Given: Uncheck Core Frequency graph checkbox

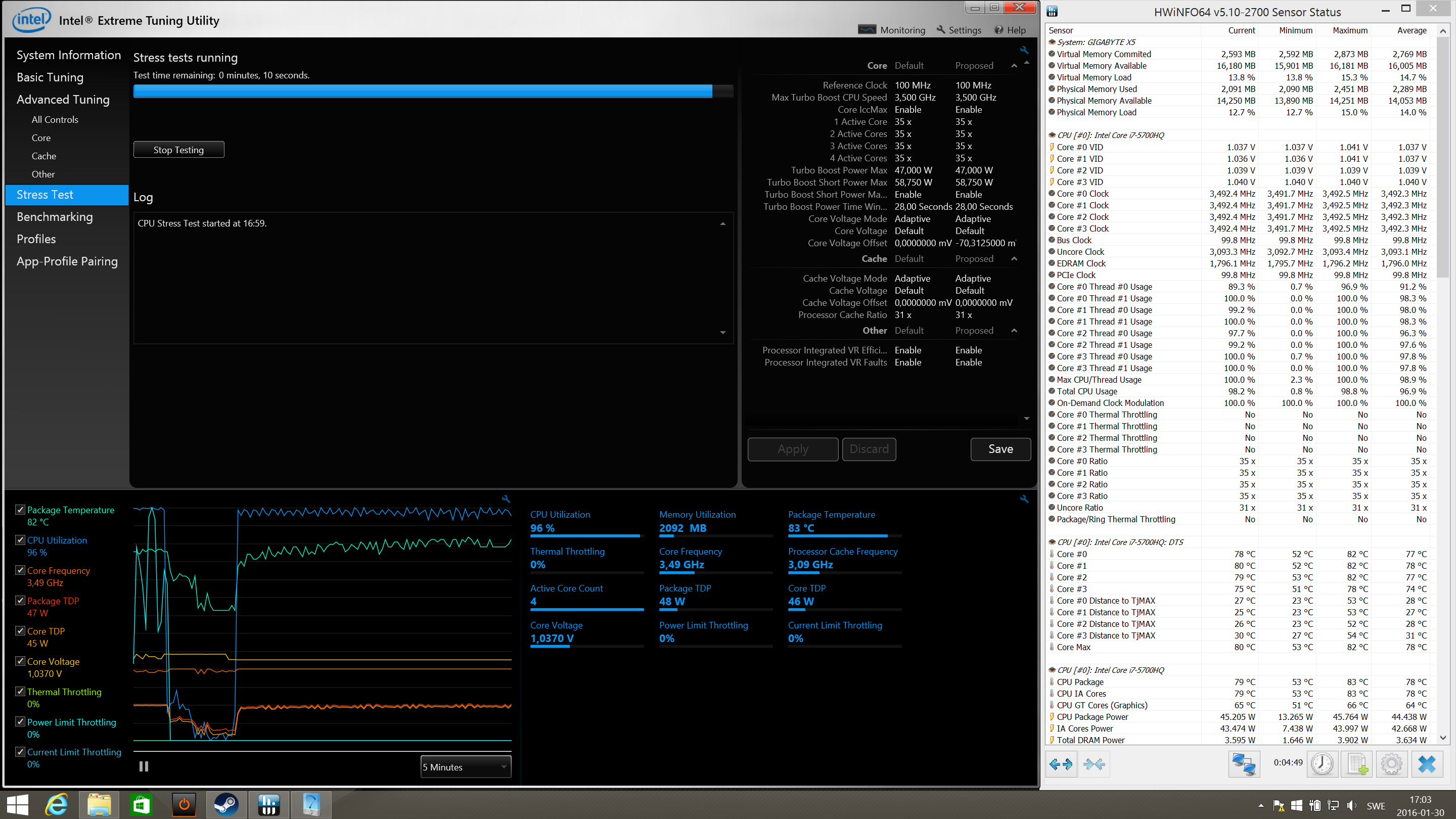Looking at the screenshot, I should (x=20, y=570).
